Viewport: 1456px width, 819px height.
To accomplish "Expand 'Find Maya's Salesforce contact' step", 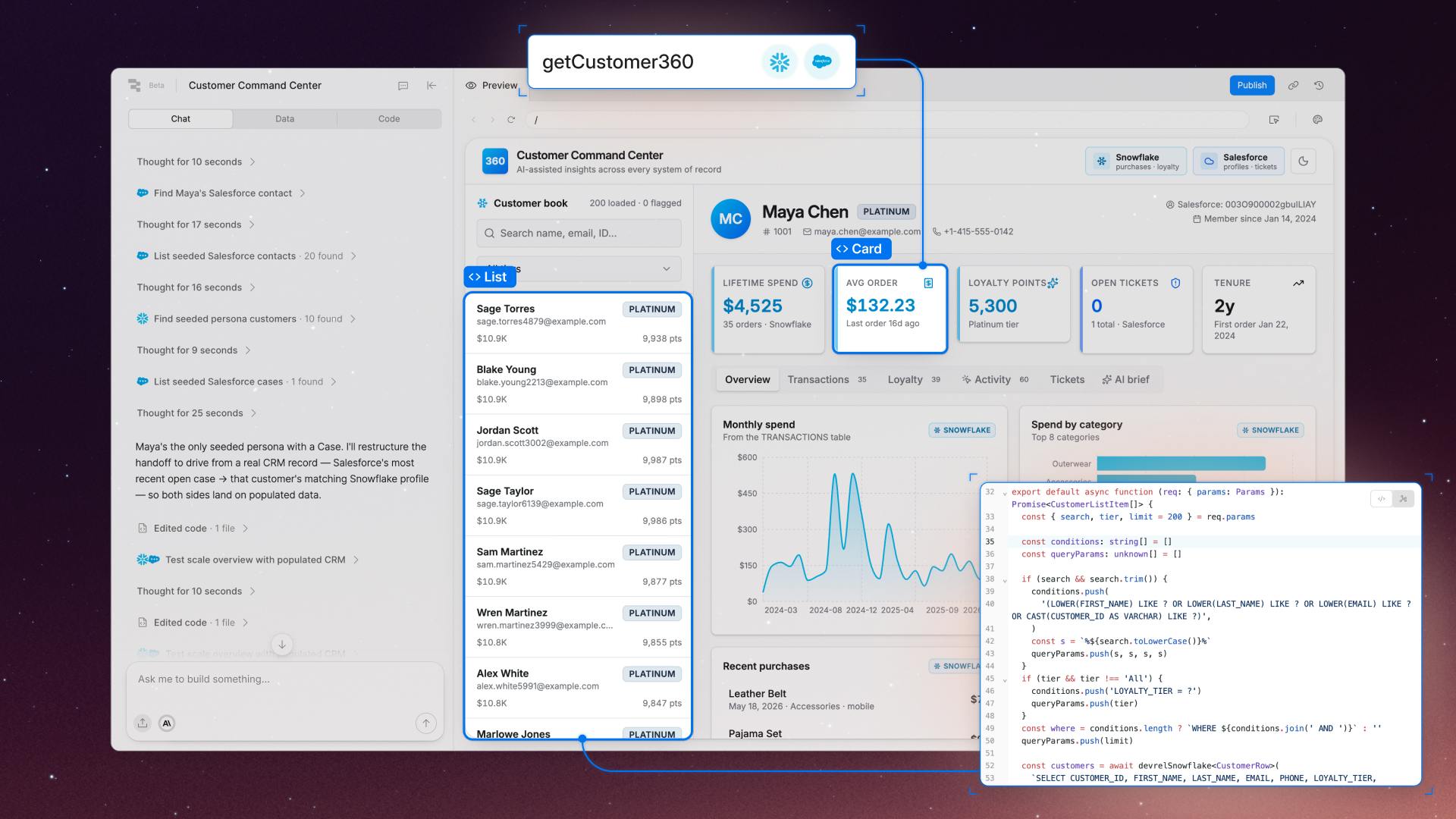I will (221, 193).
